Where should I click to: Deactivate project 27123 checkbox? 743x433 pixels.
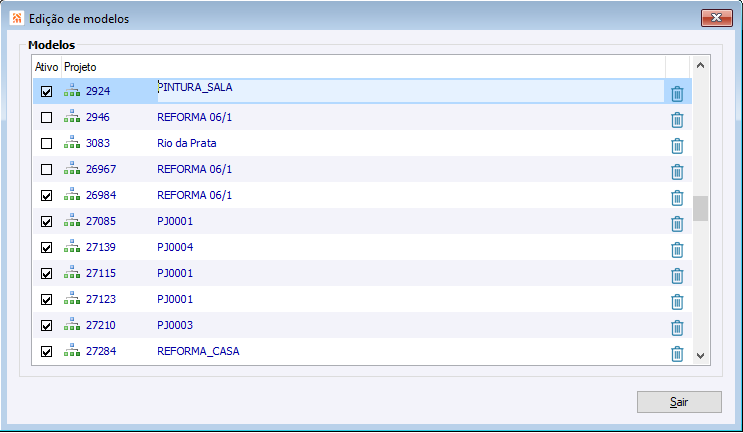point(46,299)
